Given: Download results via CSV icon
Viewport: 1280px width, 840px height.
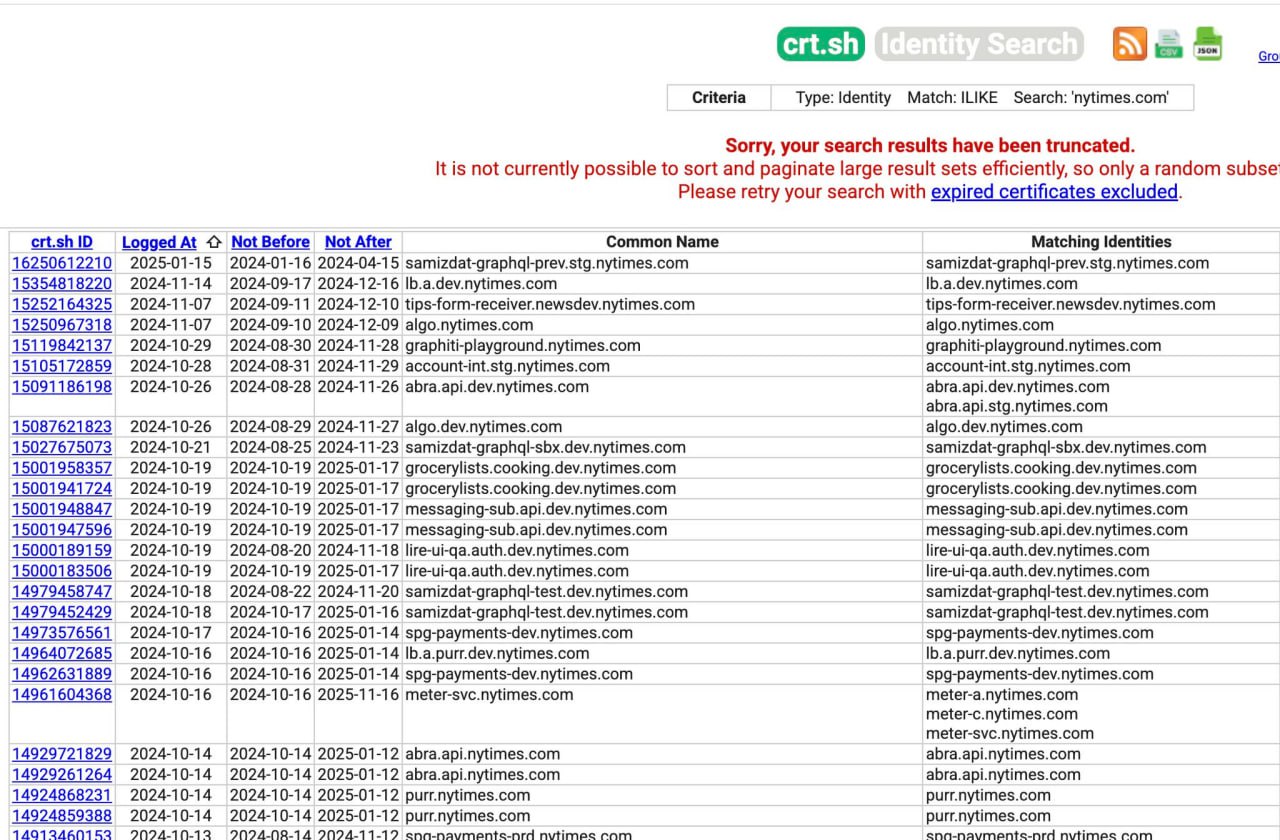Looking at the screenshot, I should pos(1168,45).
